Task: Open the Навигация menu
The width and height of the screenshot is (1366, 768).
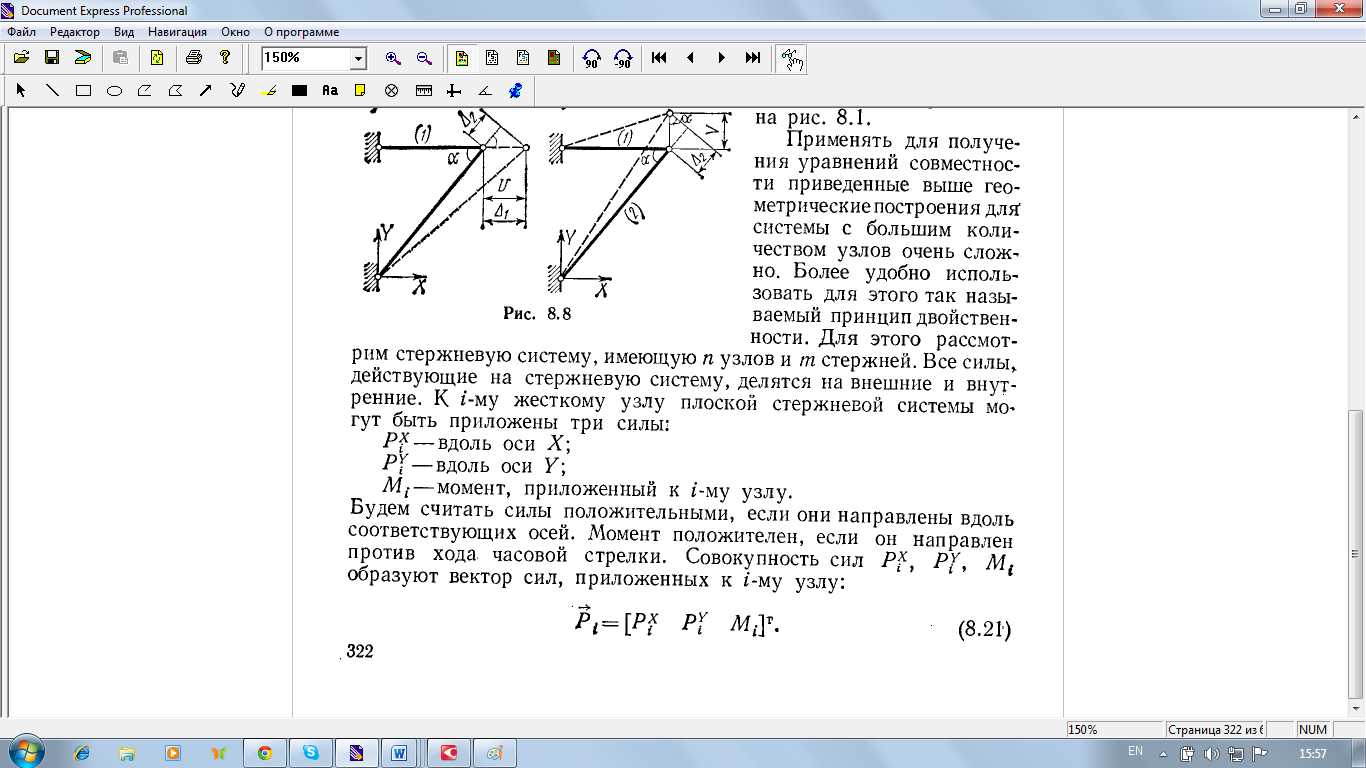Action: (178, 32)
